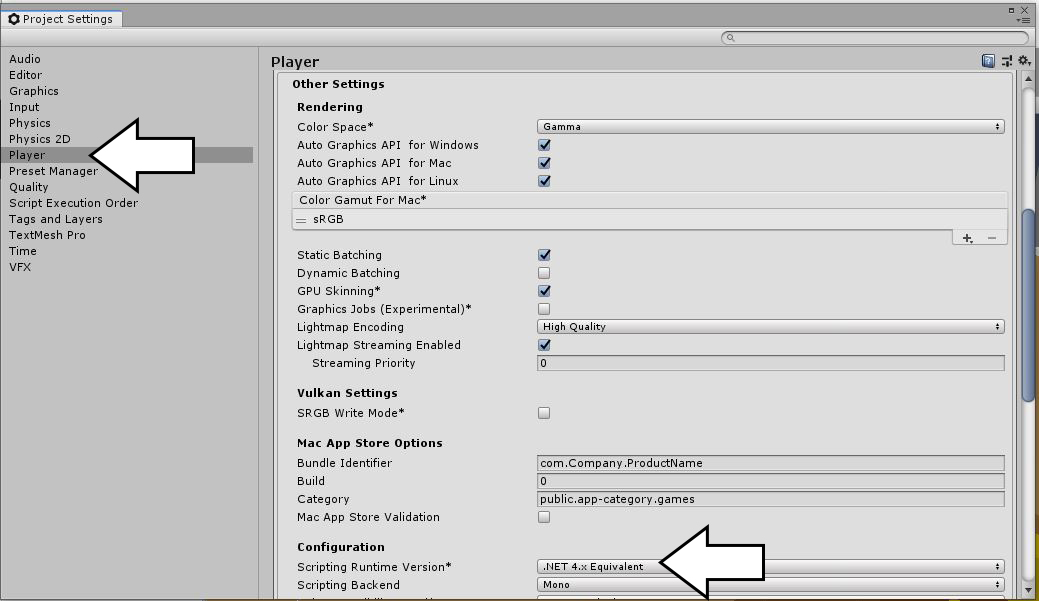
Task: Expand Scripting Runtime Version dropdown
Action: coord(770,567)
